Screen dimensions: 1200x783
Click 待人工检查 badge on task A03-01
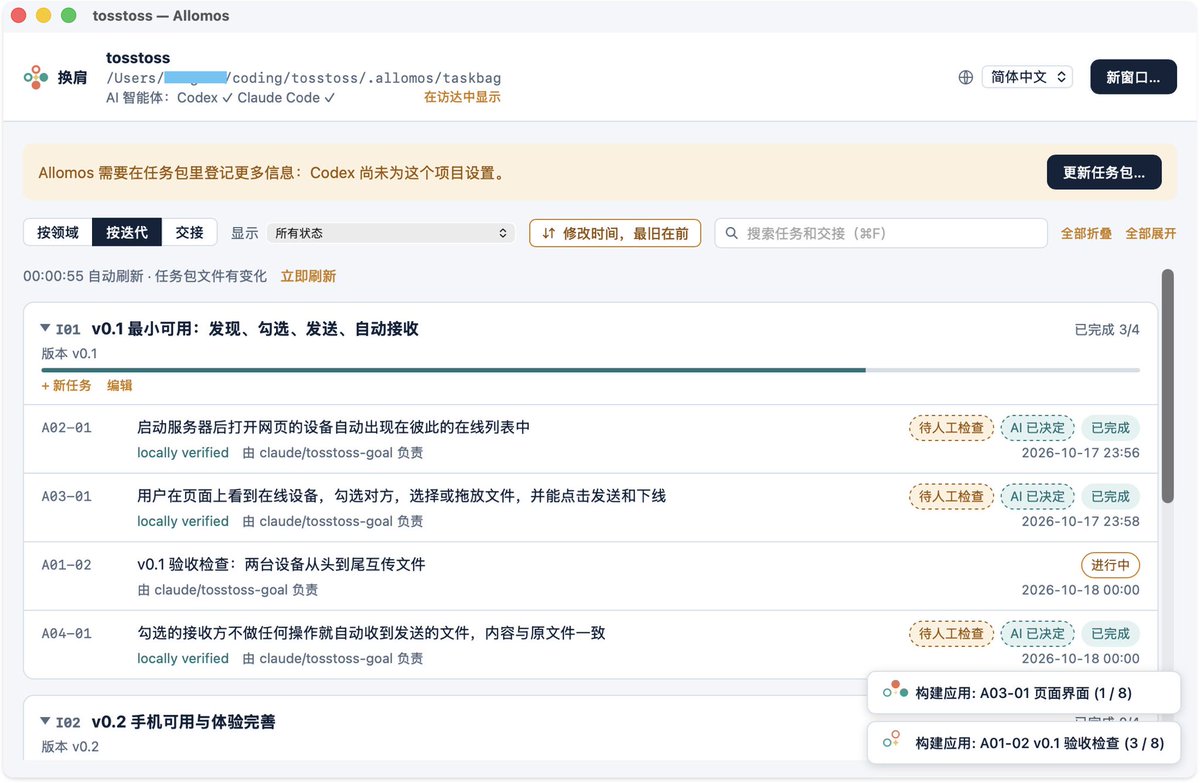click(x=951, y=496)
